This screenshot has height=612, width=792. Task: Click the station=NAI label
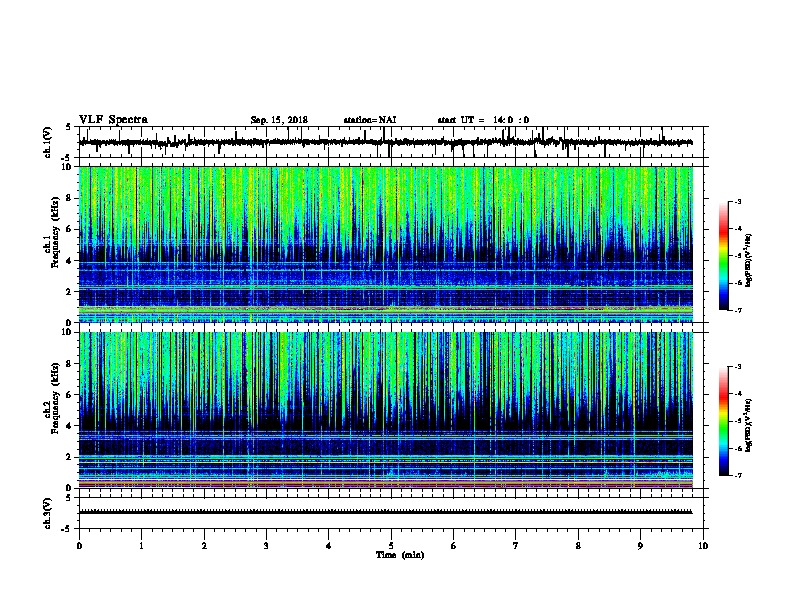coord(370,120)
